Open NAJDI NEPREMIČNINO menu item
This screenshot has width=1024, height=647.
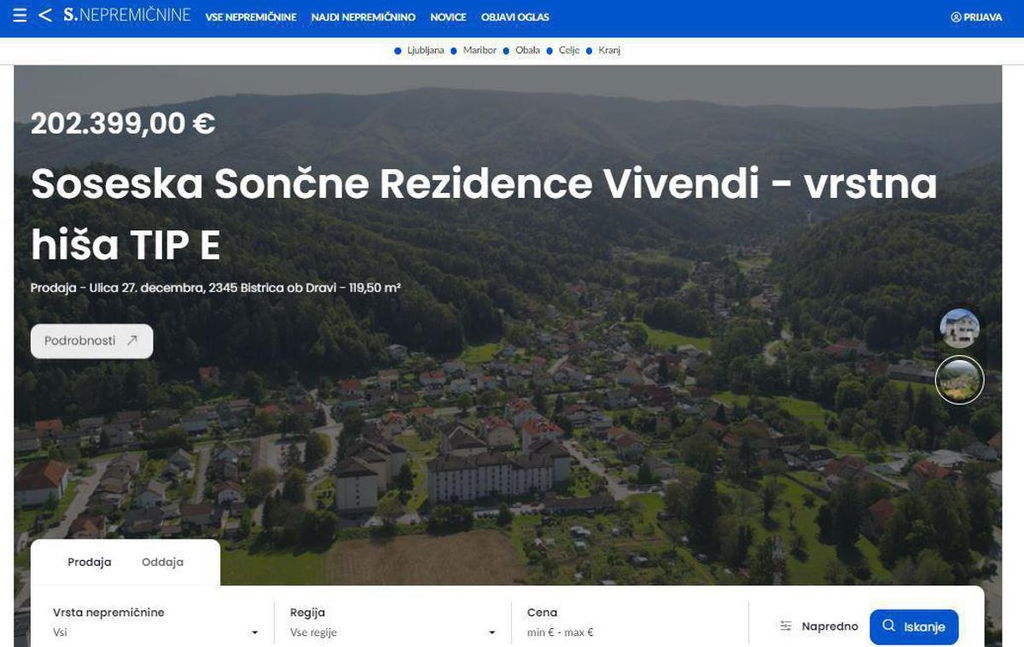[x=363, y=17]
